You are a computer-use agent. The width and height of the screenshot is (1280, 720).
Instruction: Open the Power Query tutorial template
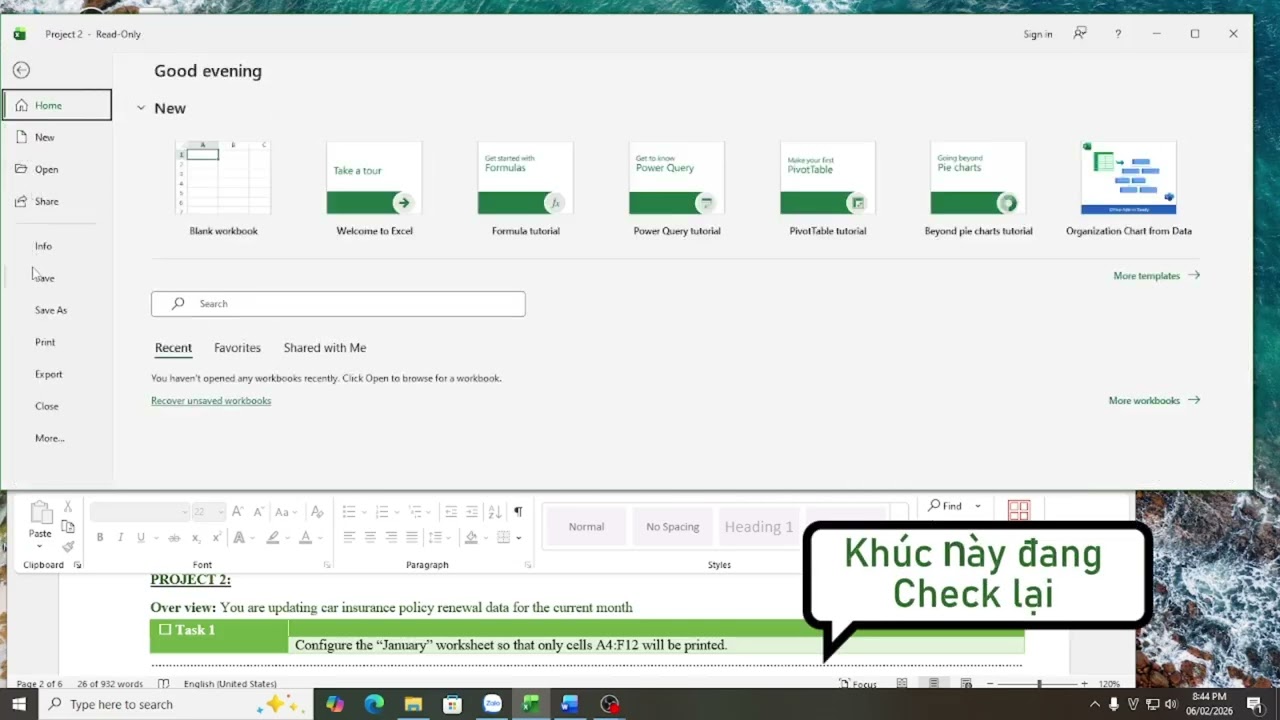676,188
